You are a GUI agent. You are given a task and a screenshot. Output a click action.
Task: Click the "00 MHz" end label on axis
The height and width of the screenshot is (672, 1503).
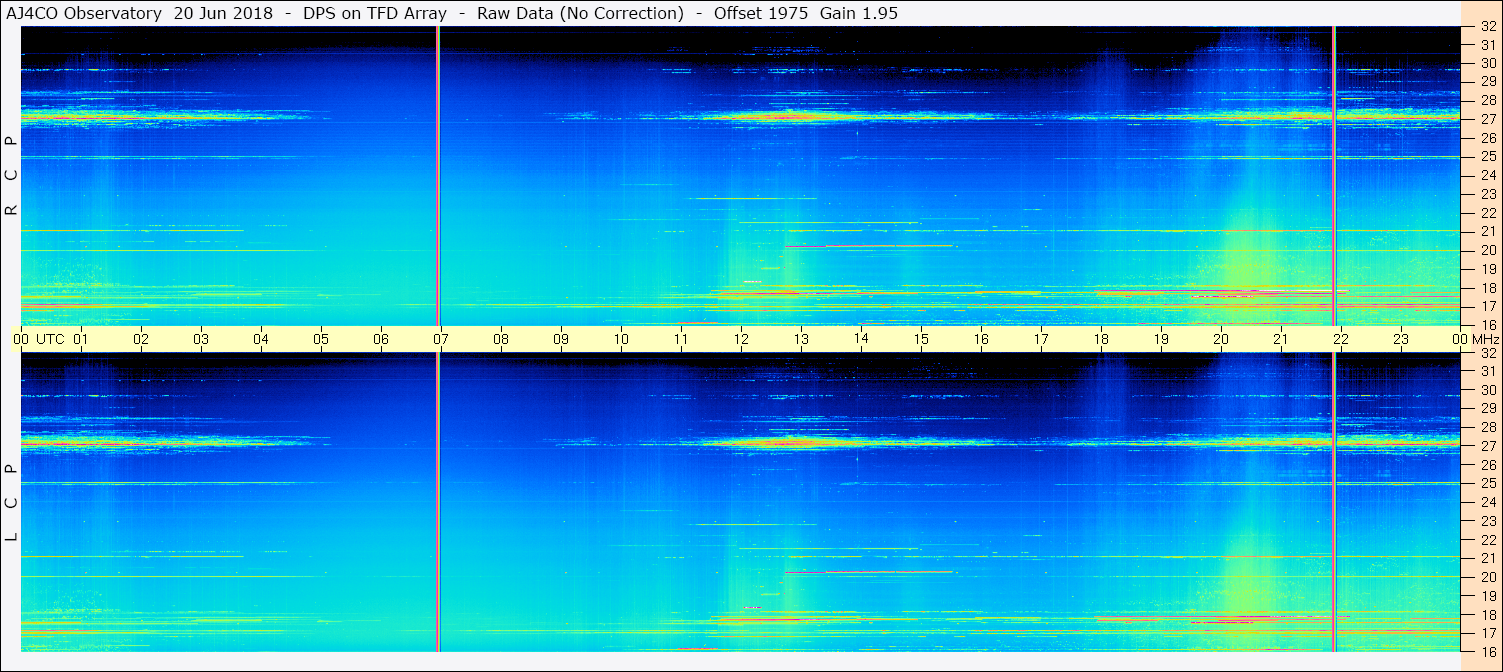point(1475,339)
